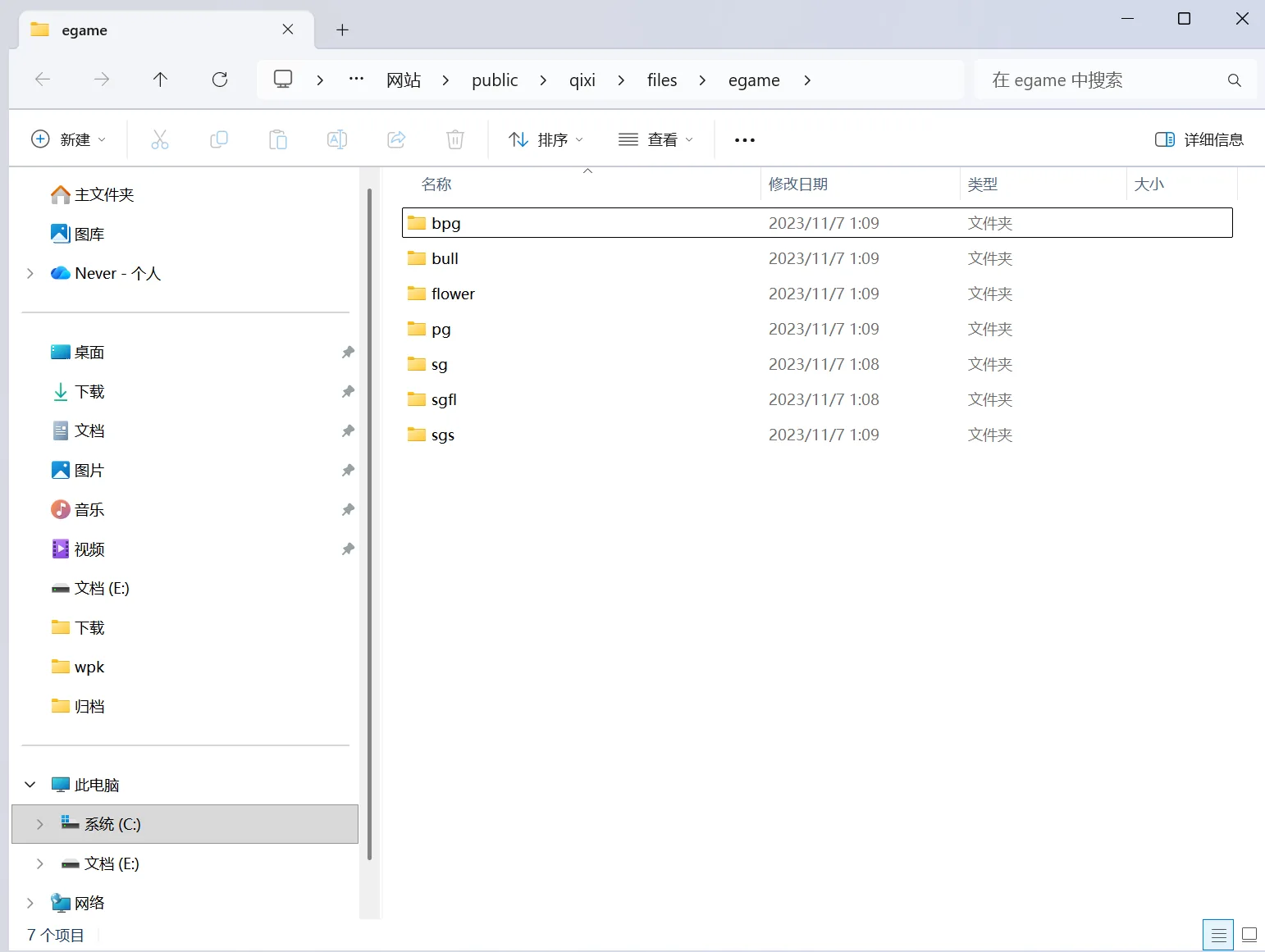Sort by the 修改日期 column header
The image size is (1265, 952).
tap(797, 184)
